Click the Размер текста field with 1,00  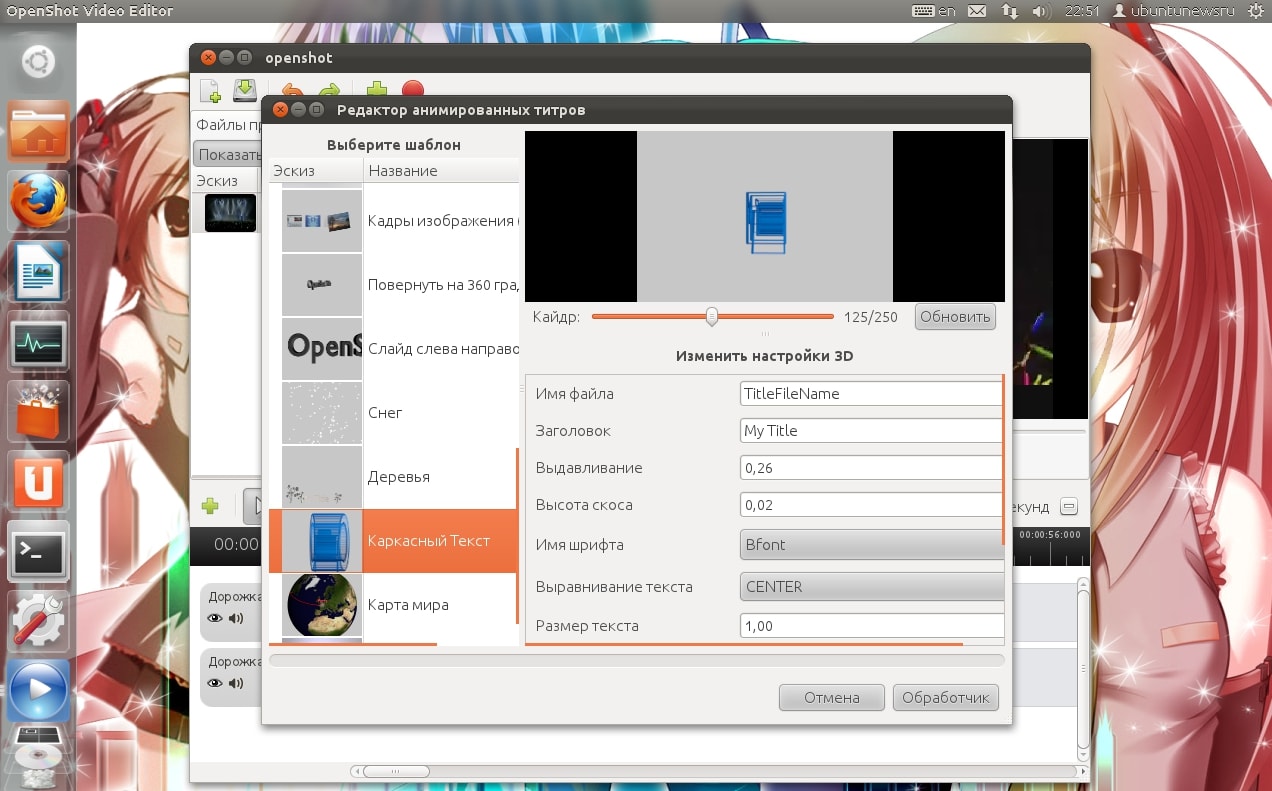(x=870, y=626)
